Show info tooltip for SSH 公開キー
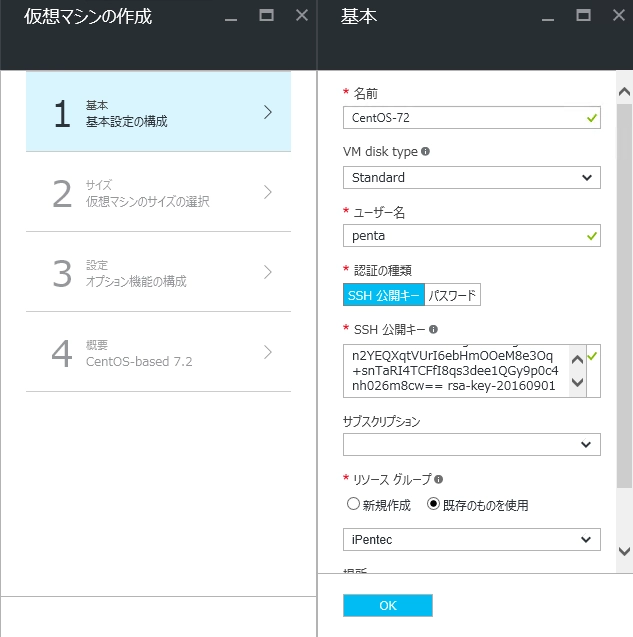 (434, 329)
